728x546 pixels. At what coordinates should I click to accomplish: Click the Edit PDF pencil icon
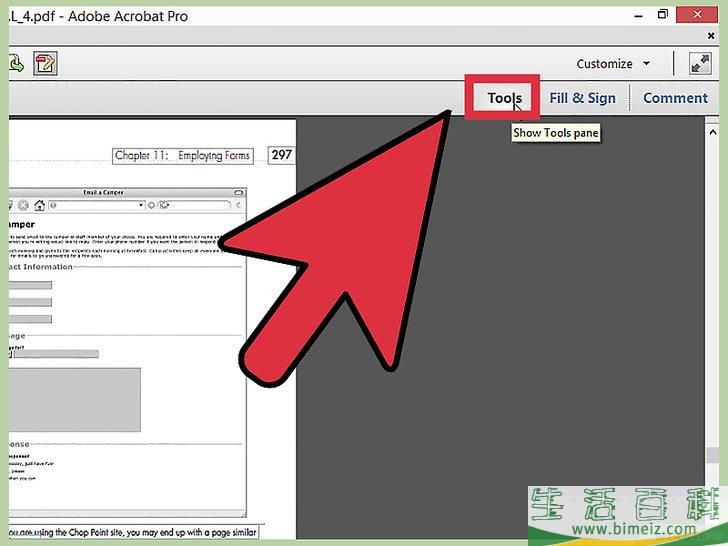click(x=45, y=64)
